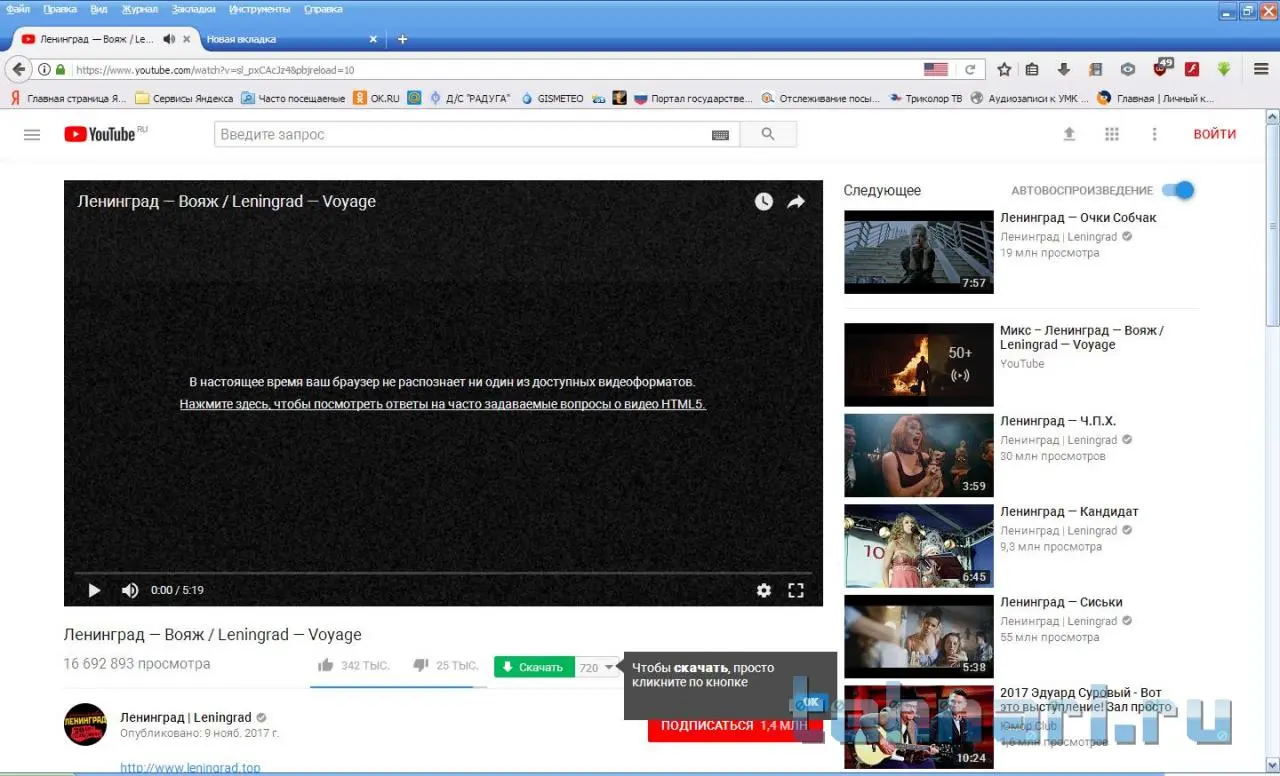Click the video progress bar in the player

(x=443, y=573)
